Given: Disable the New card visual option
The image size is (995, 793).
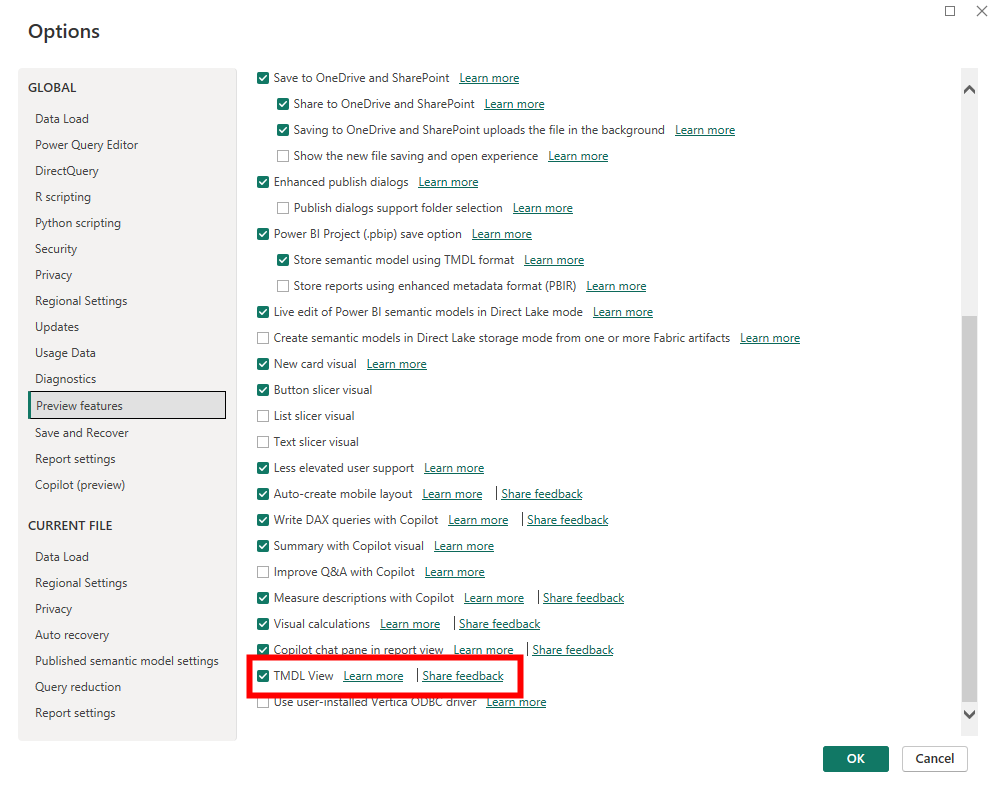Looking at the screenshot, I should 262,363.
